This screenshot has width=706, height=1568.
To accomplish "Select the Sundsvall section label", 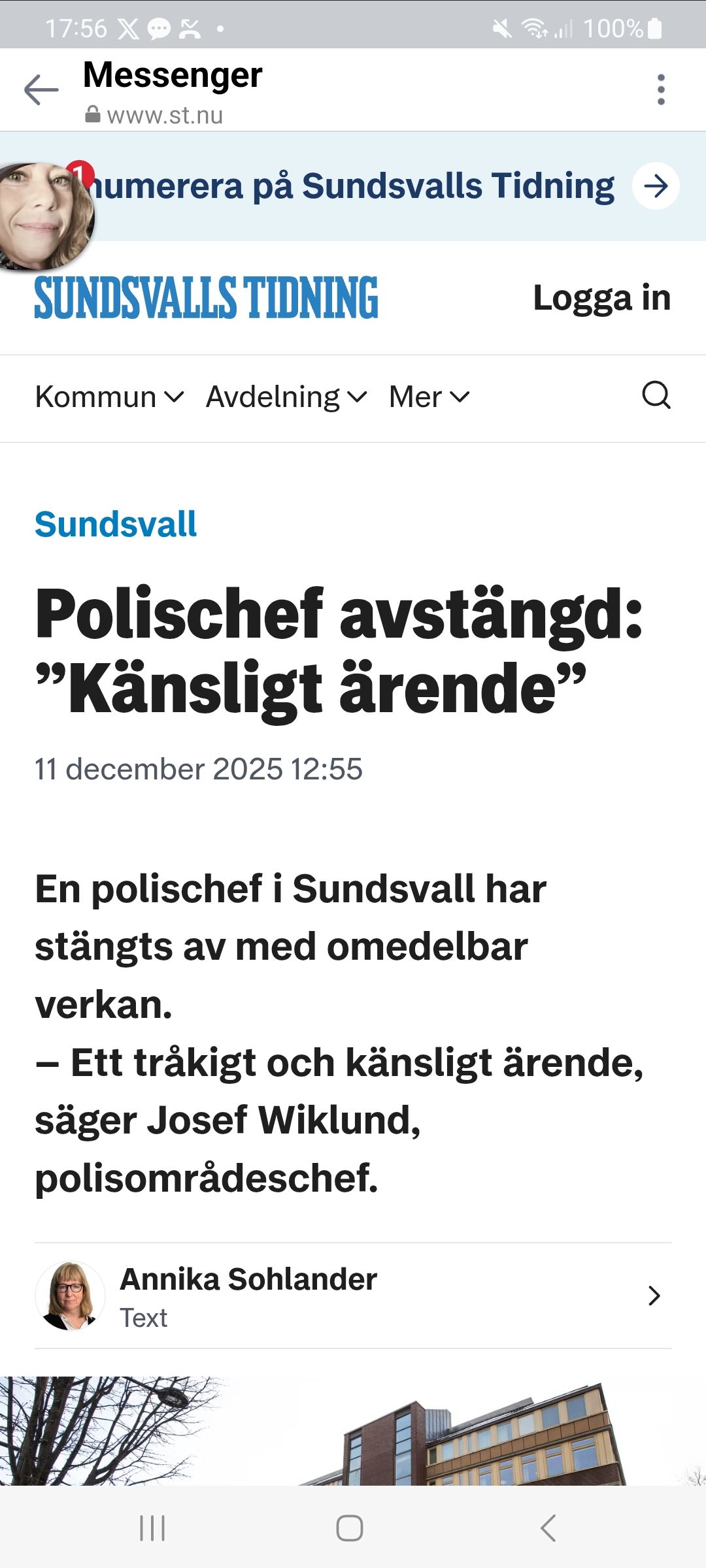I will (115, 525).
